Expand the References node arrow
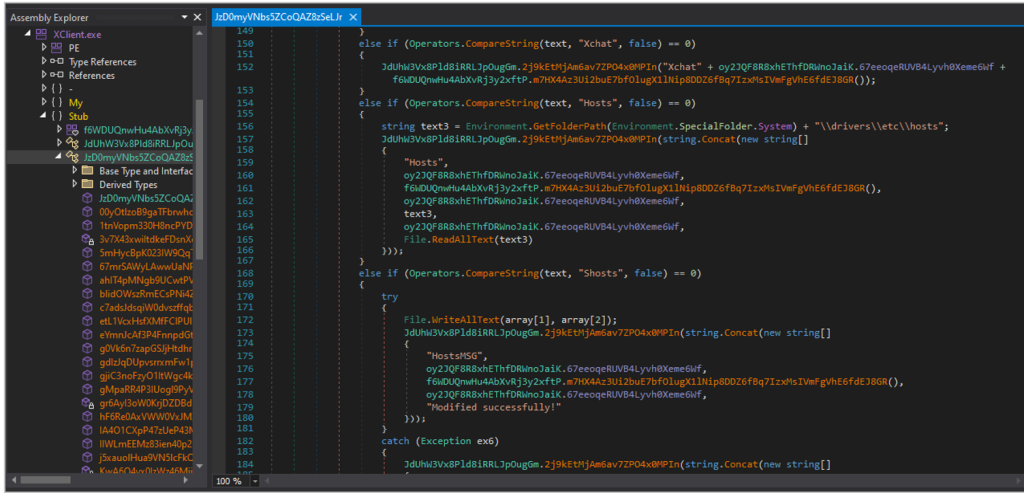 click(x=43, y=75)
